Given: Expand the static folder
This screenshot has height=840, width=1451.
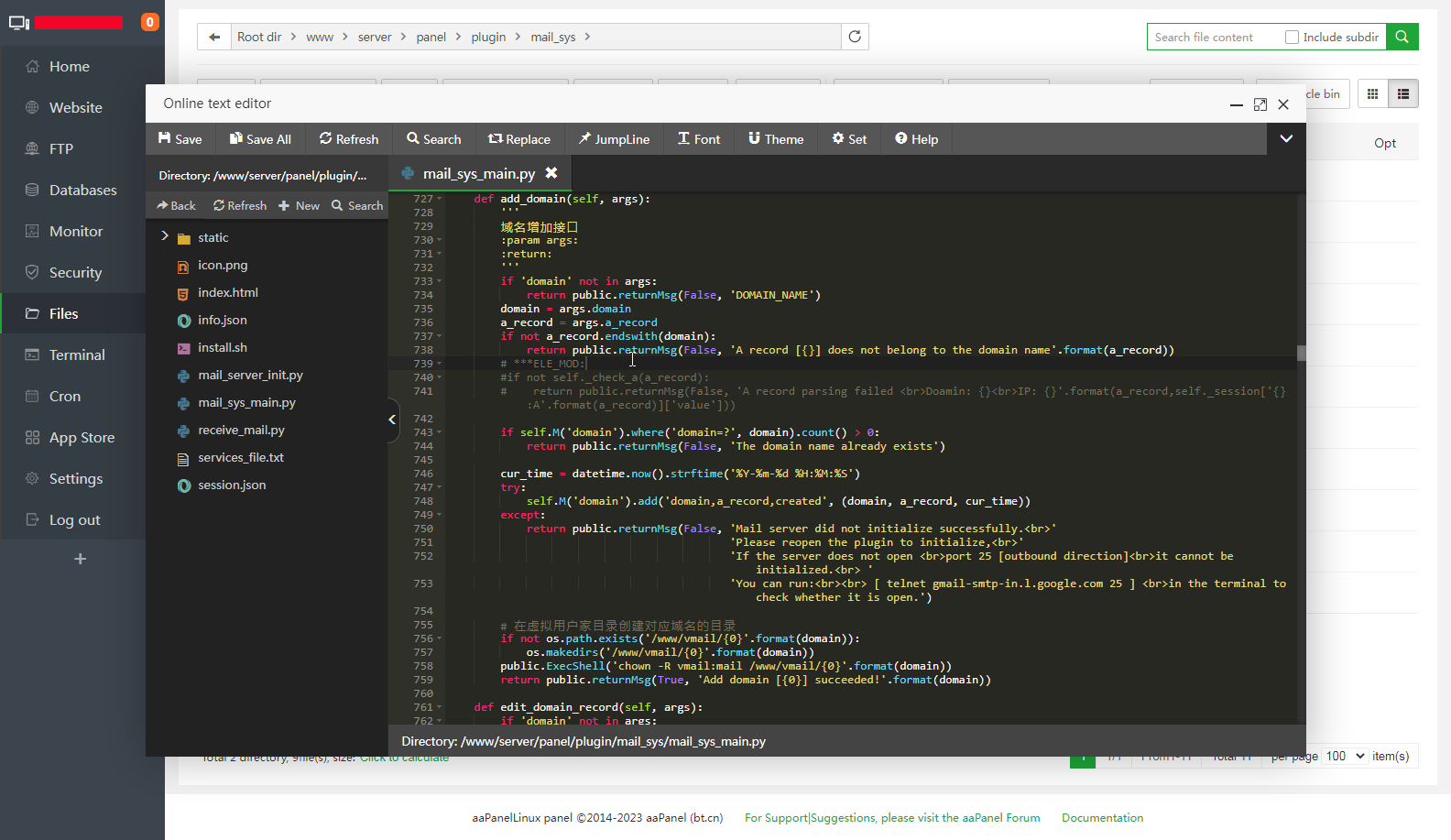Looking at the screenshot, I should [x=165, y=236].
